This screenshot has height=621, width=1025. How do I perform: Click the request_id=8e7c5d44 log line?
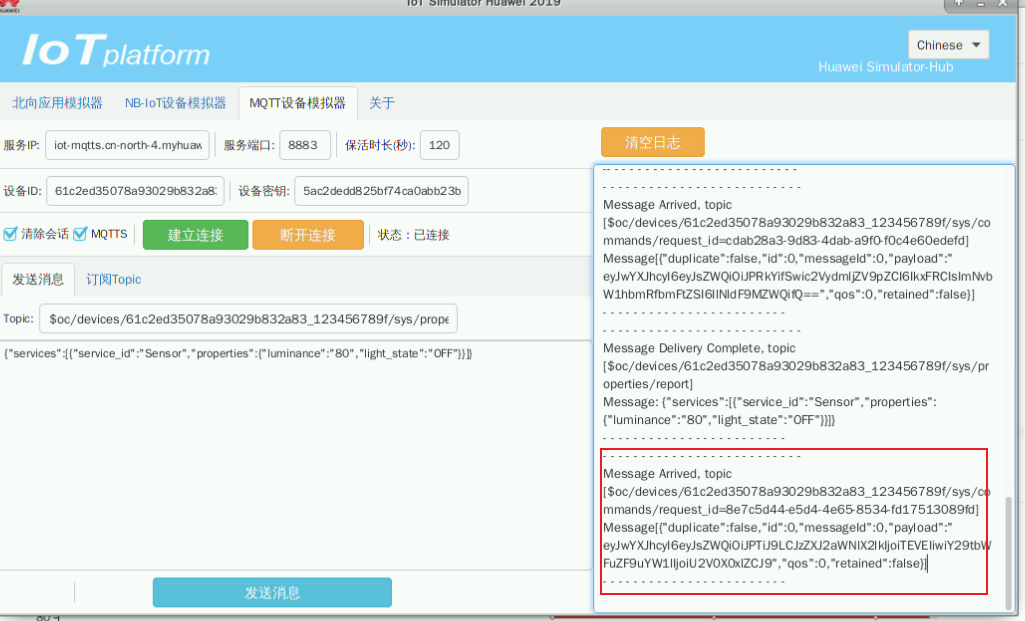[x=790, y=509]
